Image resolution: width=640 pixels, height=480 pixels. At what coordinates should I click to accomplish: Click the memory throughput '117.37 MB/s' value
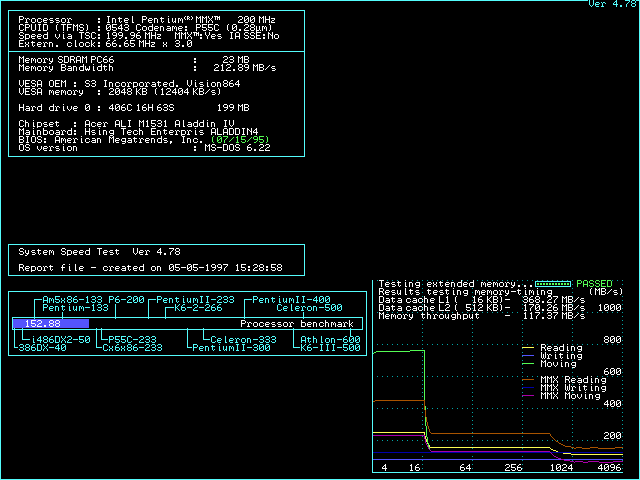[x=553, y=316]
